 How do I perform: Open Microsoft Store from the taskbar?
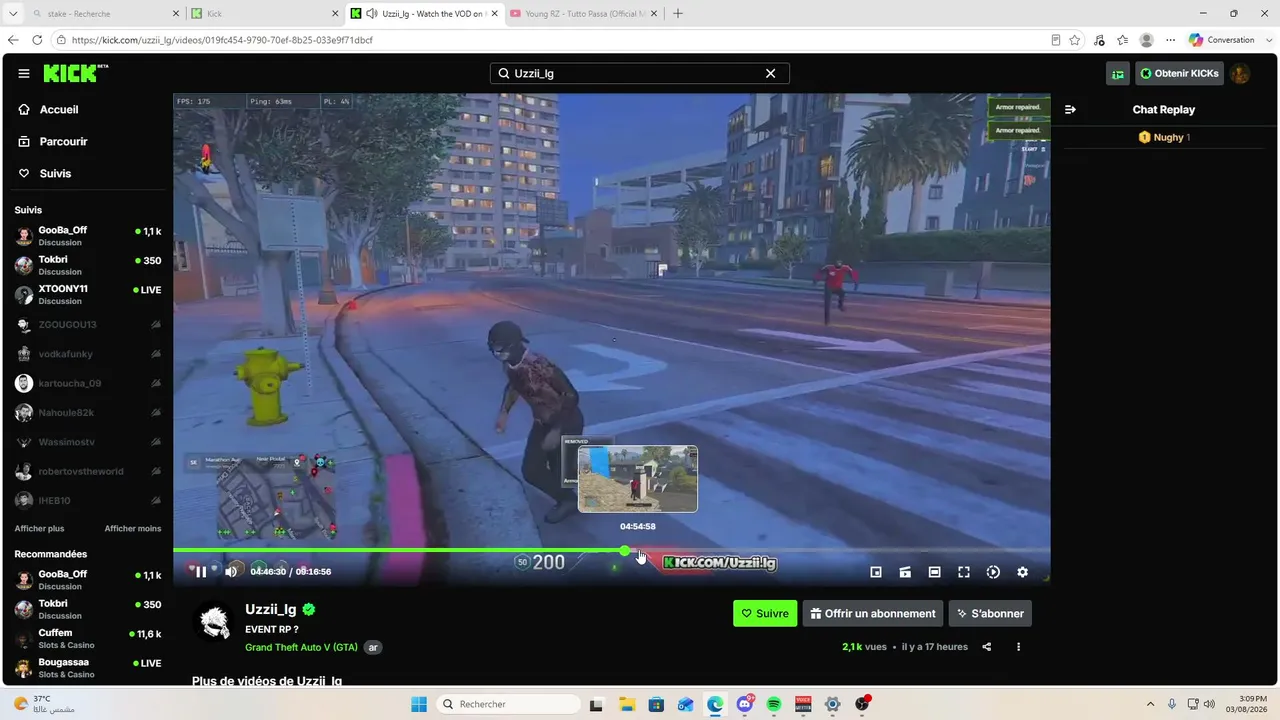pos(656,704)
